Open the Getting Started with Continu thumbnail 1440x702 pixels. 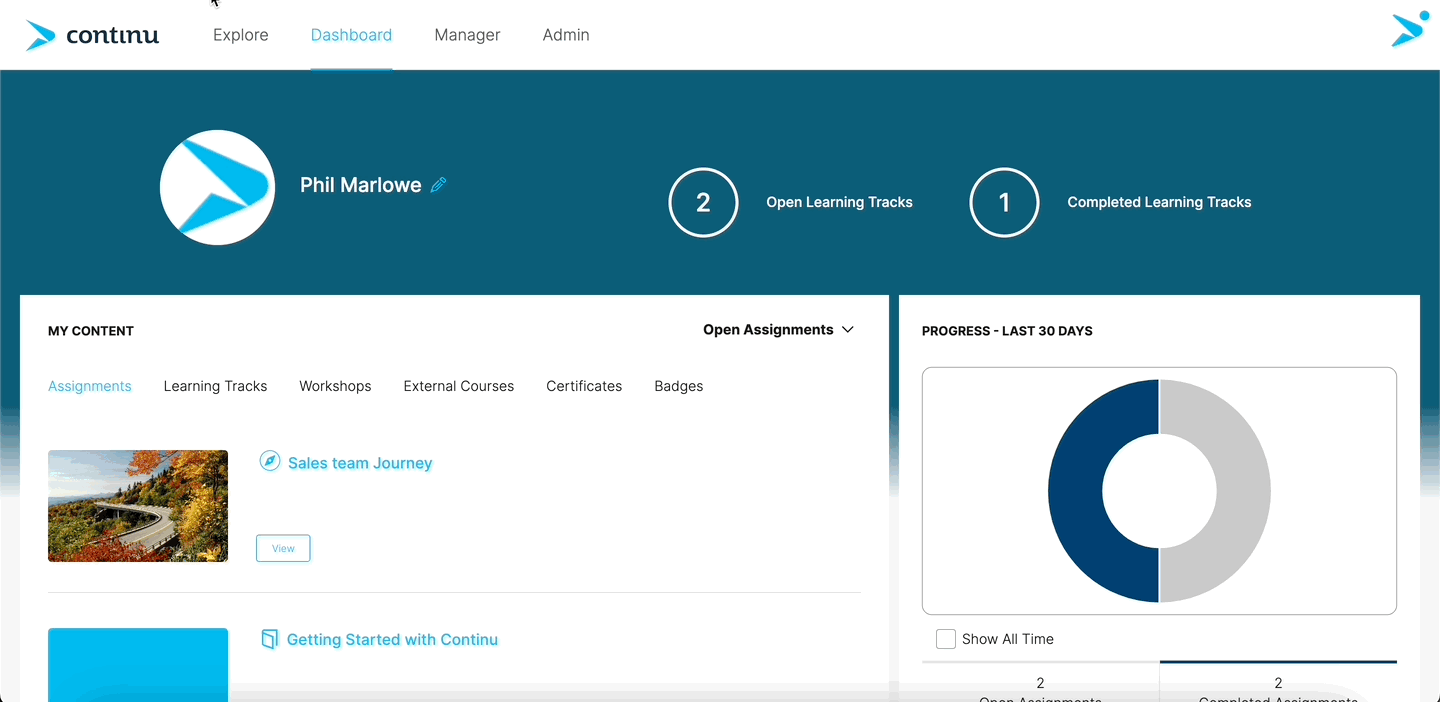(x=138, y=664)
